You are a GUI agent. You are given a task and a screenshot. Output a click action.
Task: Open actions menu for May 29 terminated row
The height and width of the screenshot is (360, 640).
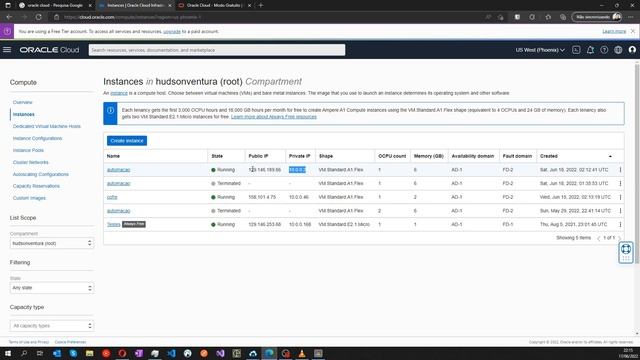[620, 211]
